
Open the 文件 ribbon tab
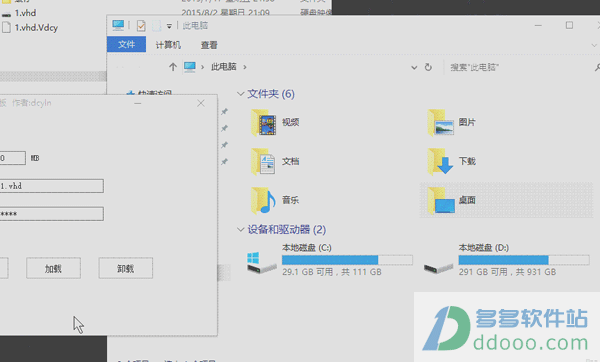point(126,44)
